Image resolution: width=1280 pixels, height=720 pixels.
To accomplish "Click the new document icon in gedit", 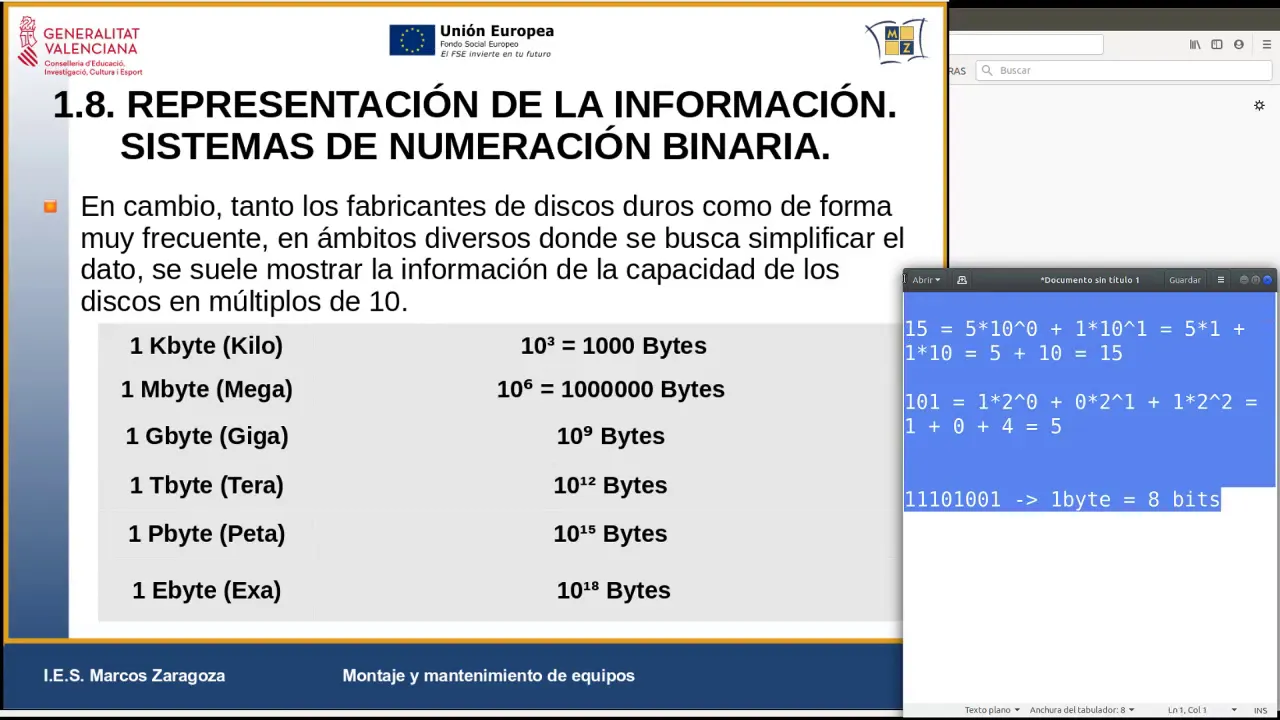I will point(962,280).
